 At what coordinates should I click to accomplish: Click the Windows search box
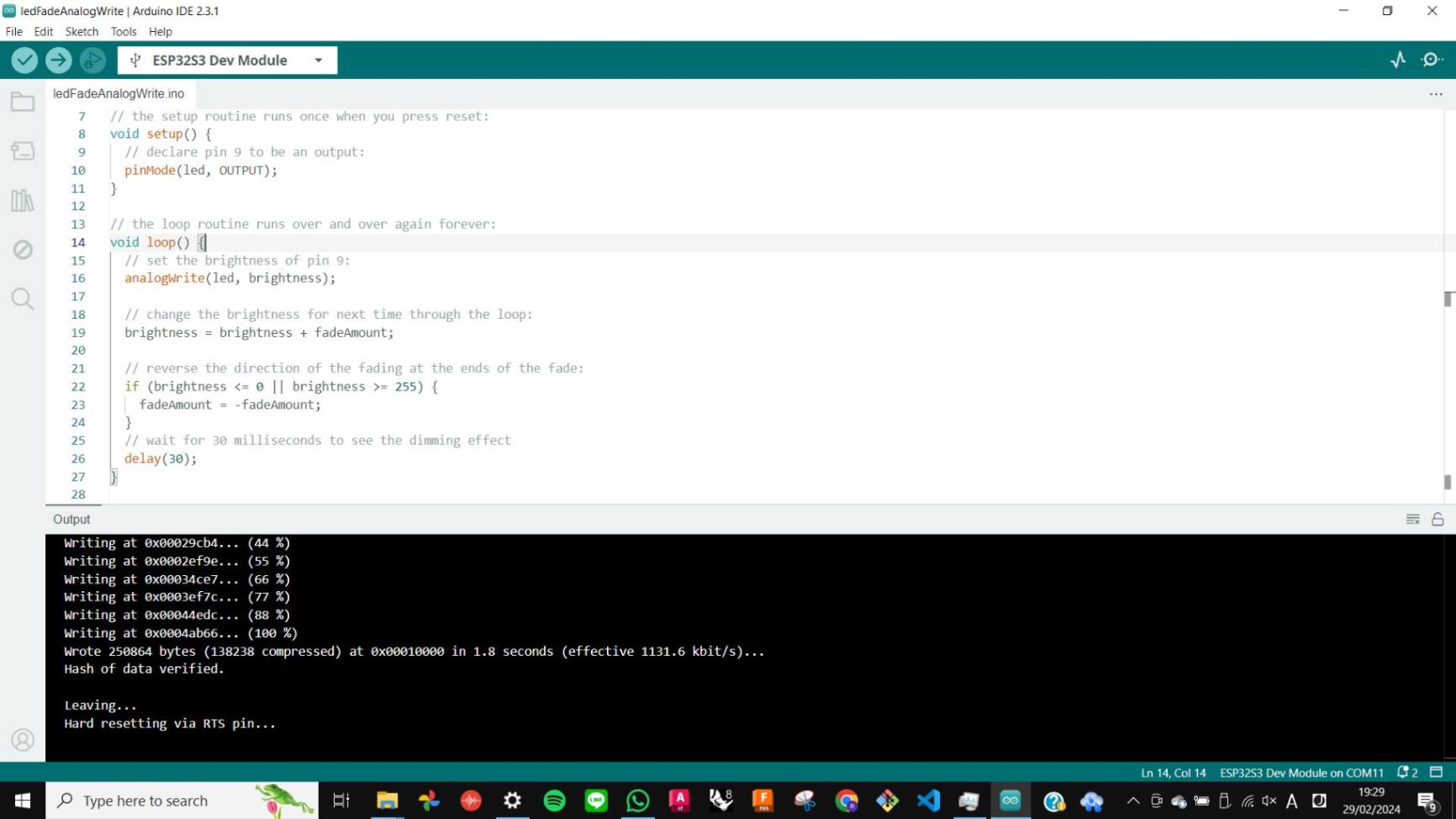tap(182, 801)
